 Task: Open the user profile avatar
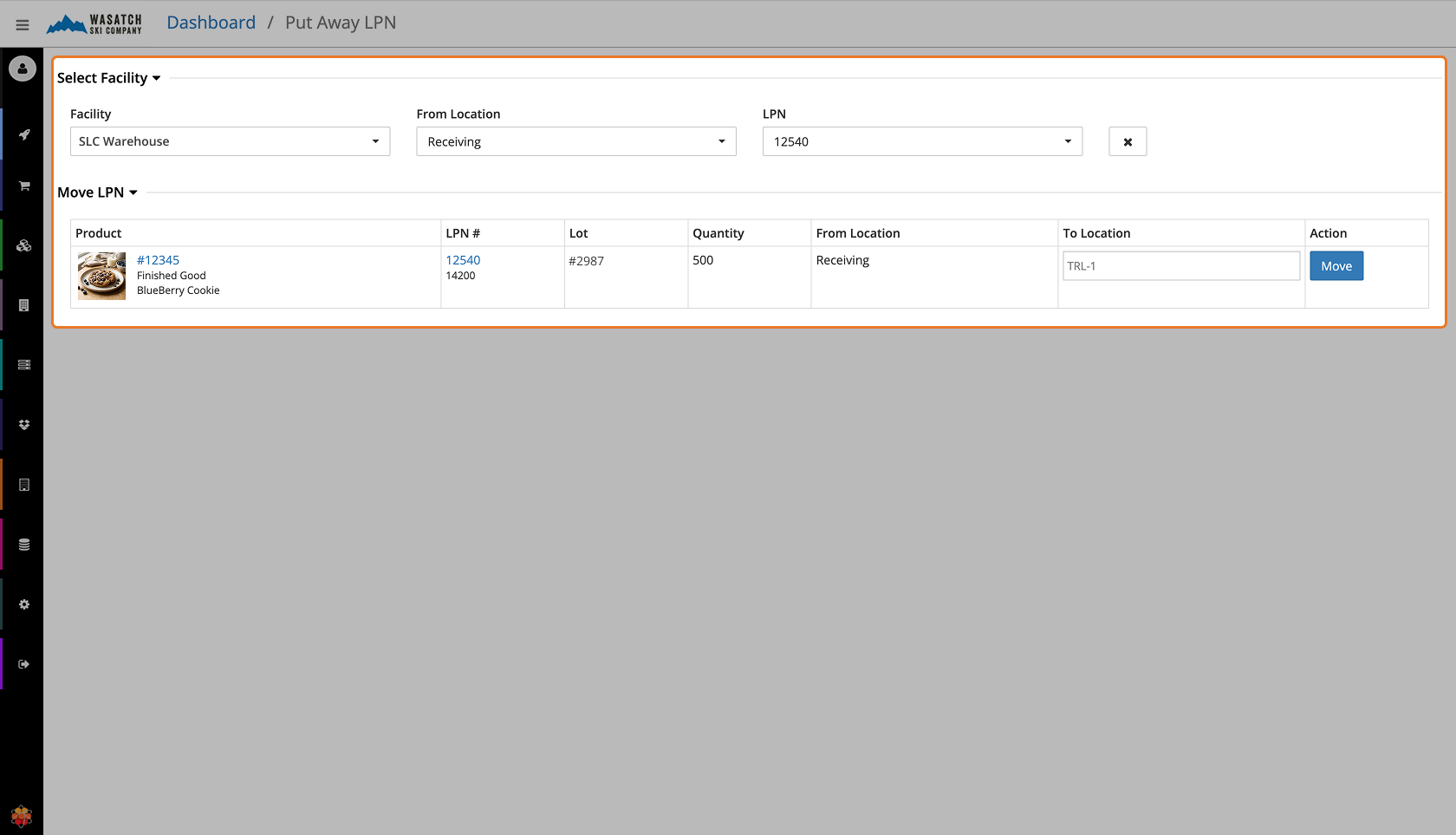[x=23, y=68]
